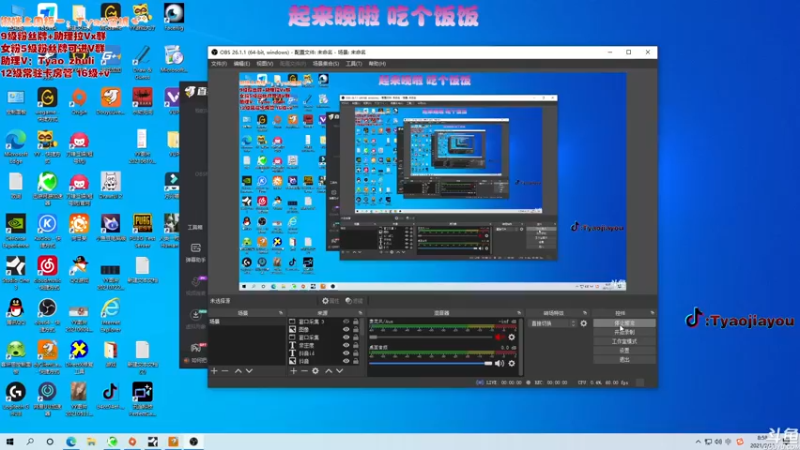Screen dimensions: 800x450
Task: Open the QQ penguin desktop shortcut
Action: (x=16, y=312)
